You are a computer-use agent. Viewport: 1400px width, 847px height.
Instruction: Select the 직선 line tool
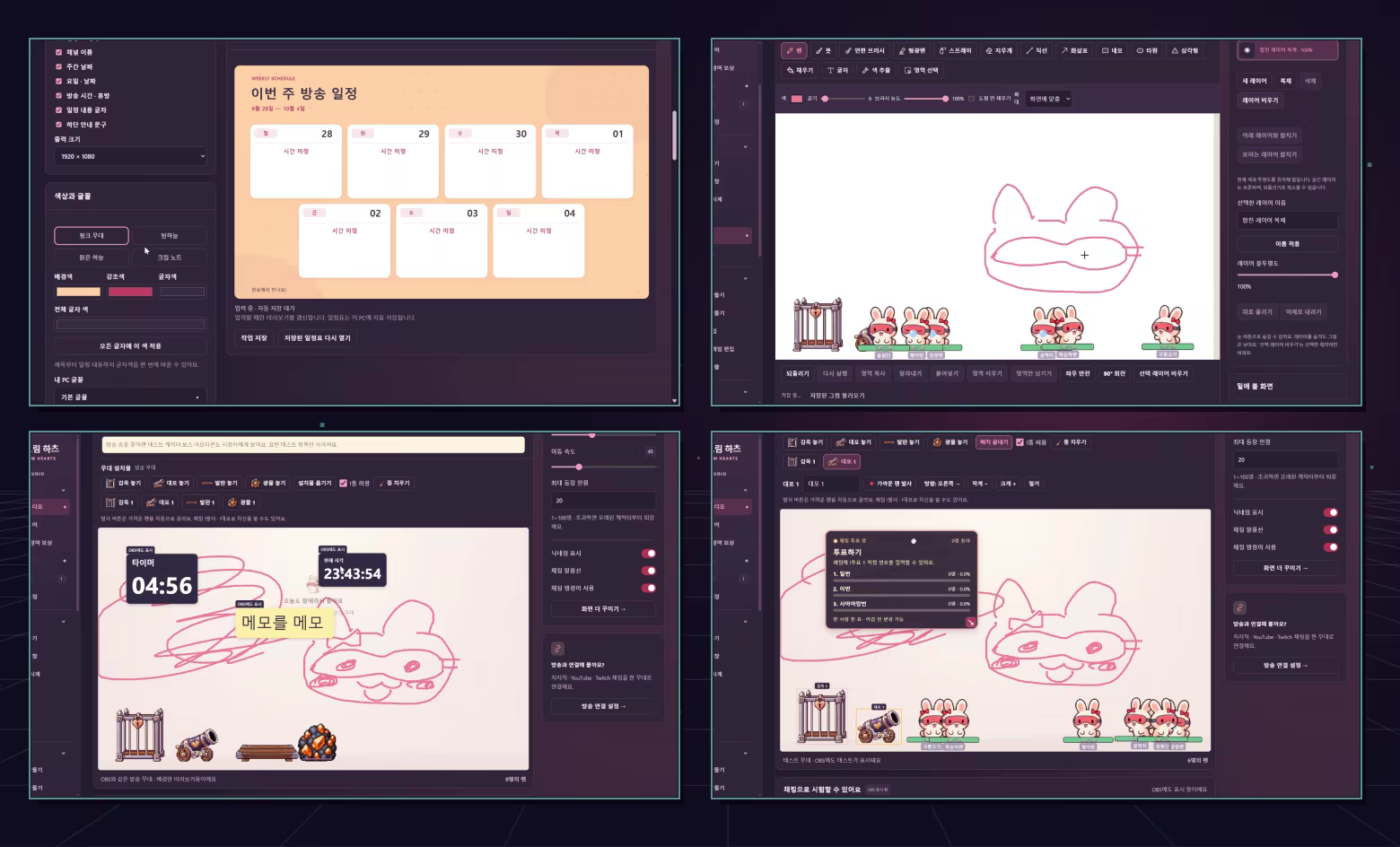tap(1037, 51)
